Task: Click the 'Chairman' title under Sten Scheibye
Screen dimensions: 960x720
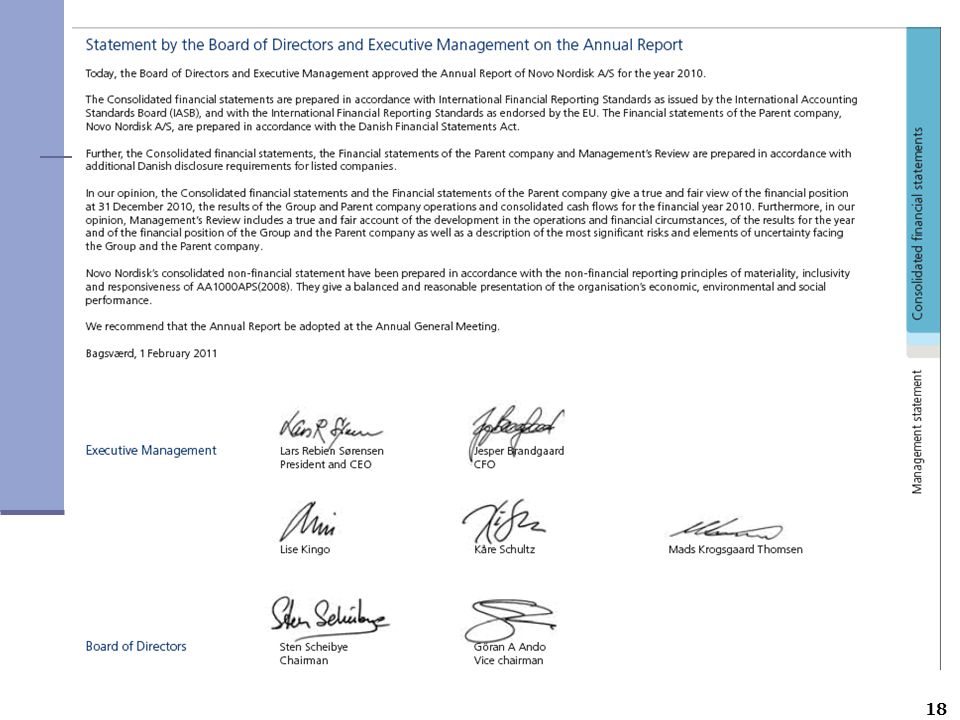Action: click(x=304, y=661)
